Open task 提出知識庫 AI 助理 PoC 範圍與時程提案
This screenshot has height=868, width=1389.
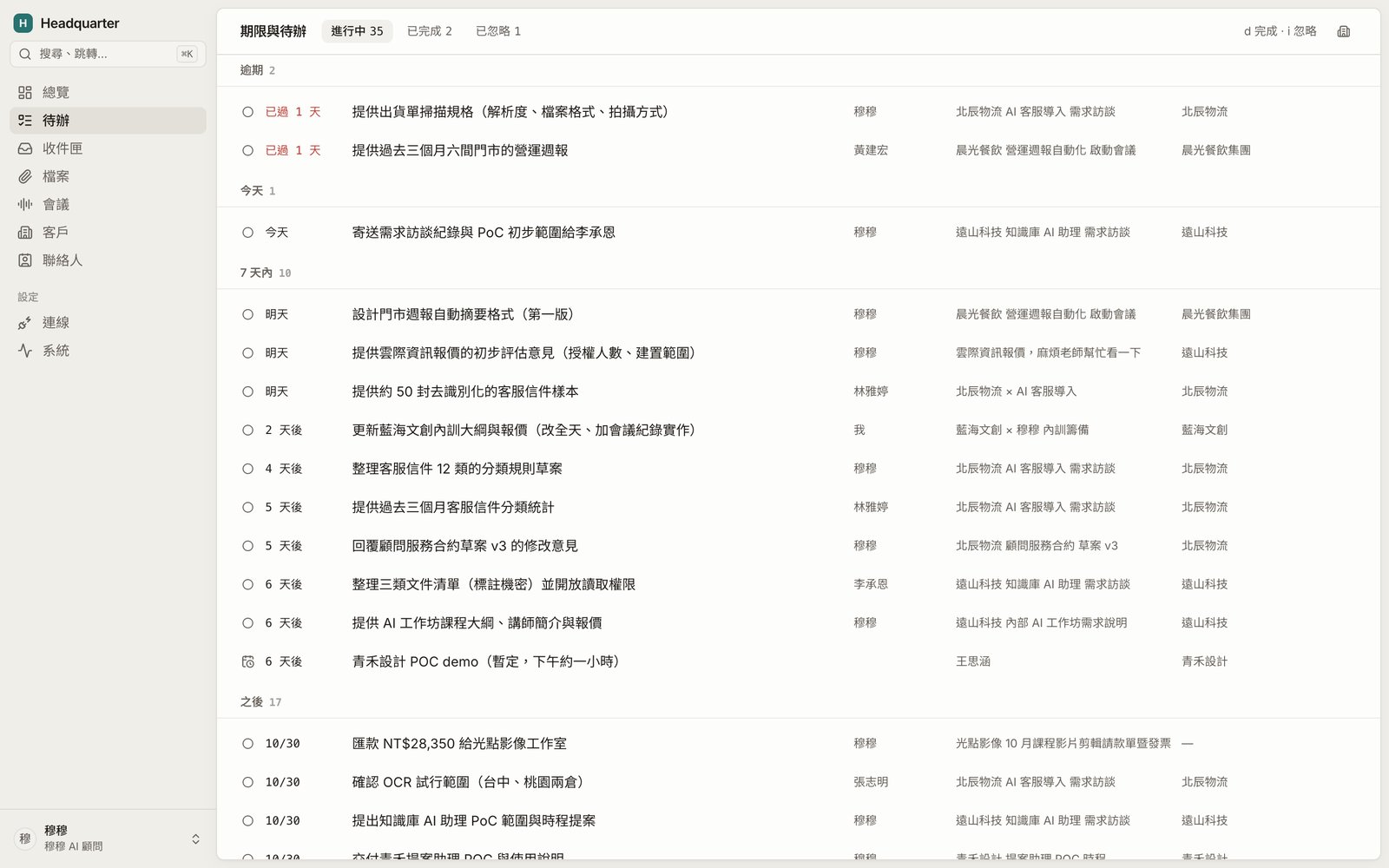473,821
